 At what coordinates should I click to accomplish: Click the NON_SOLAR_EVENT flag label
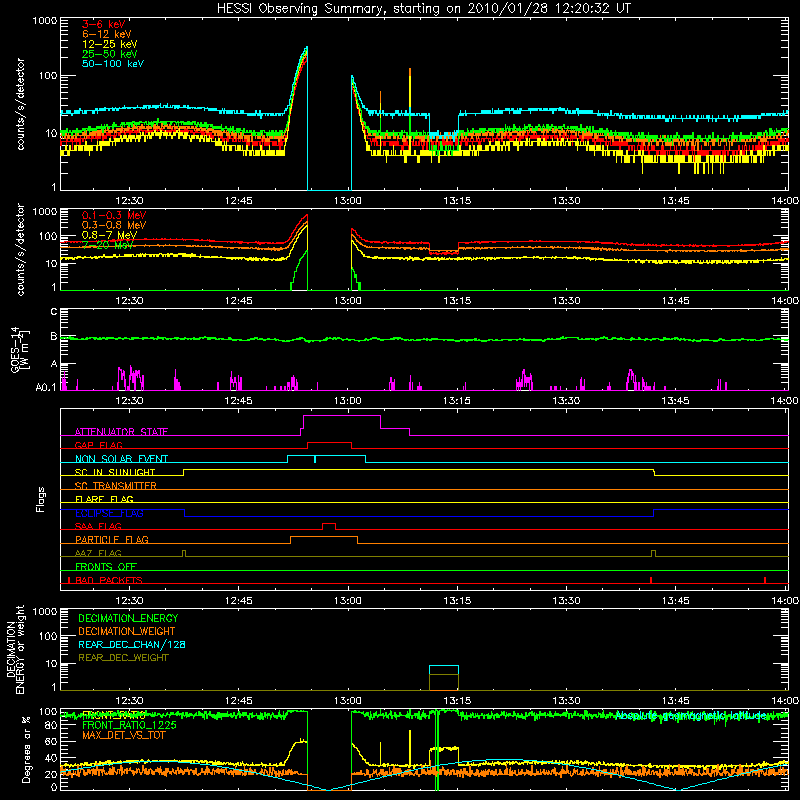point(121,459)
